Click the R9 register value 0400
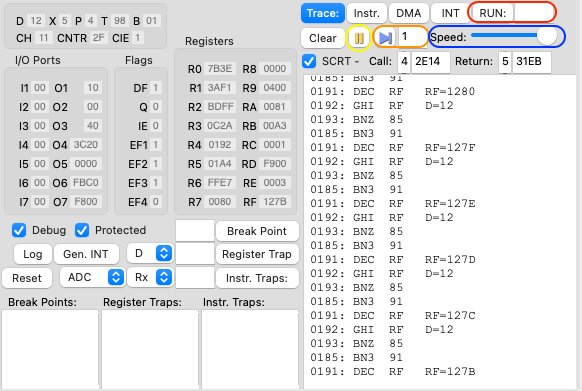This screenshot has width=582, height=391. [x=275, y=88]
